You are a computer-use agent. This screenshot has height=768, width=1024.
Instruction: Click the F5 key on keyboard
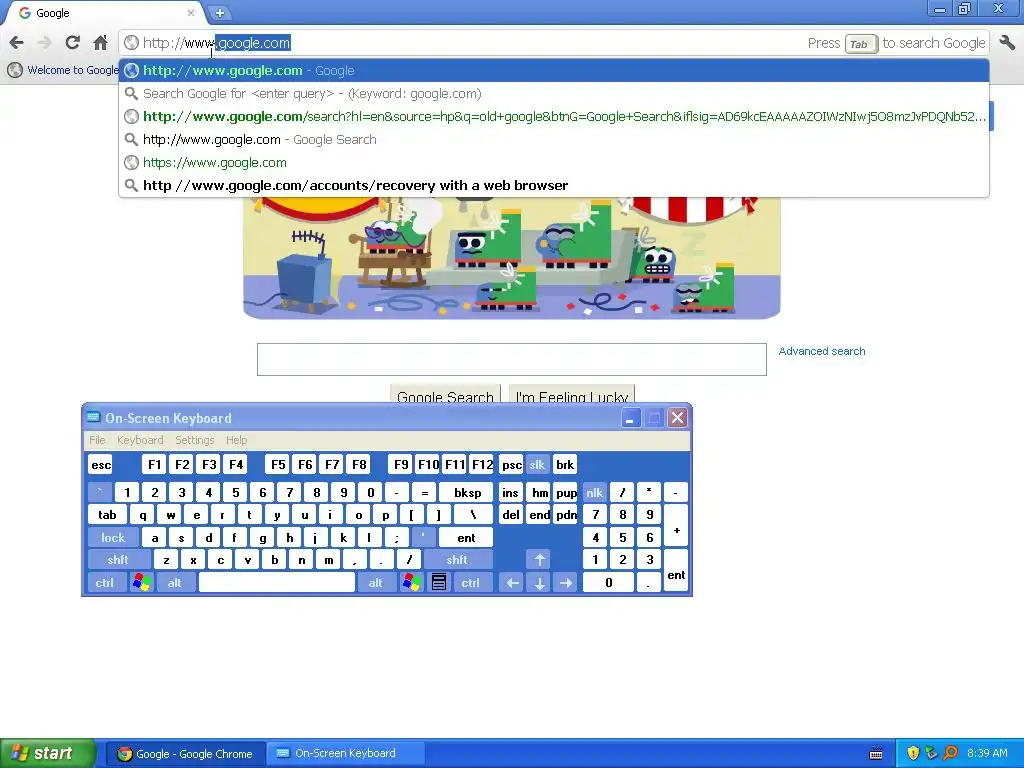tap(278, 464)
